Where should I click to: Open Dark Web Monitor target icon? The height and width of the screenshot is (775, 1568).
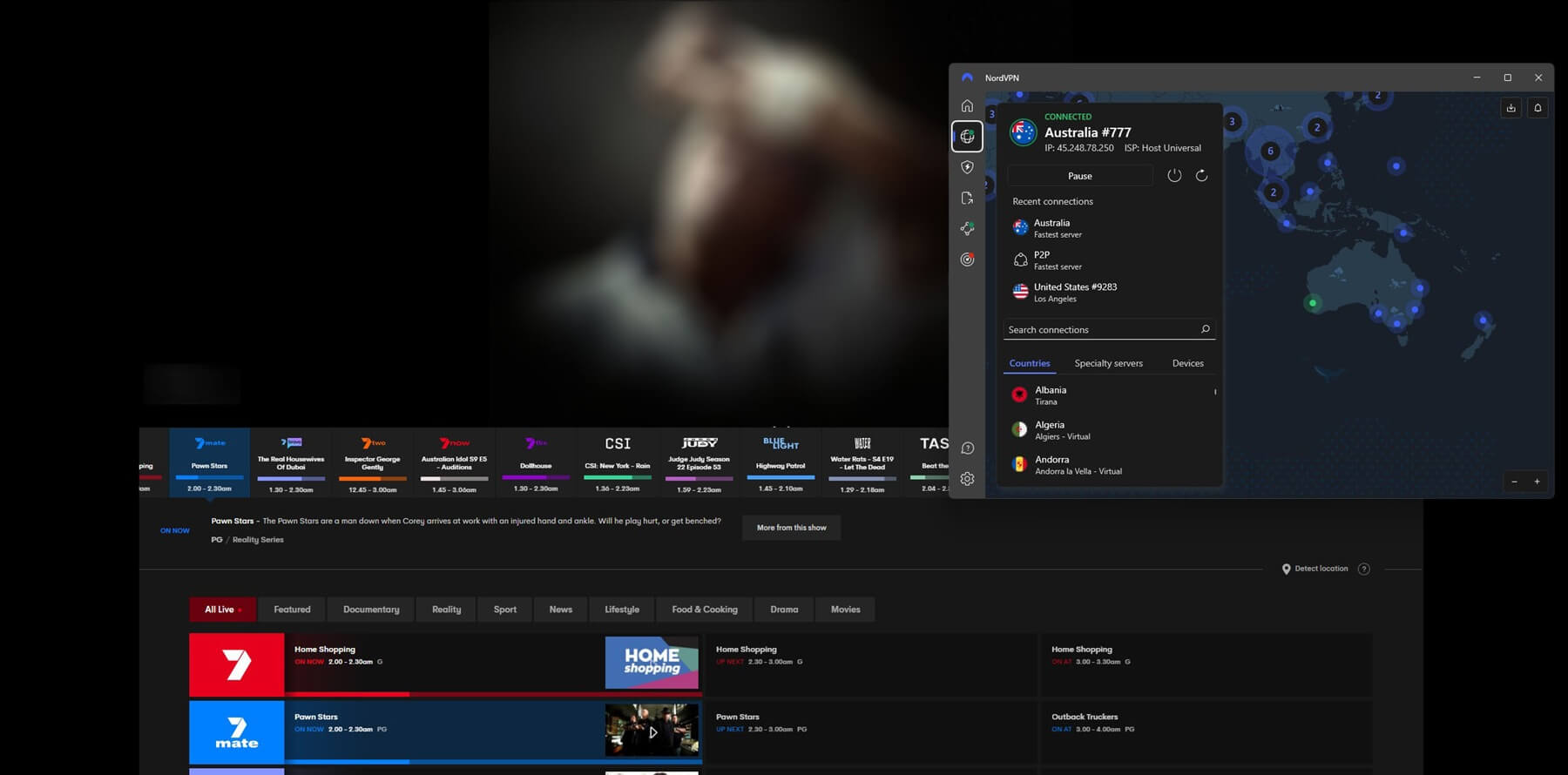point(967,259)
